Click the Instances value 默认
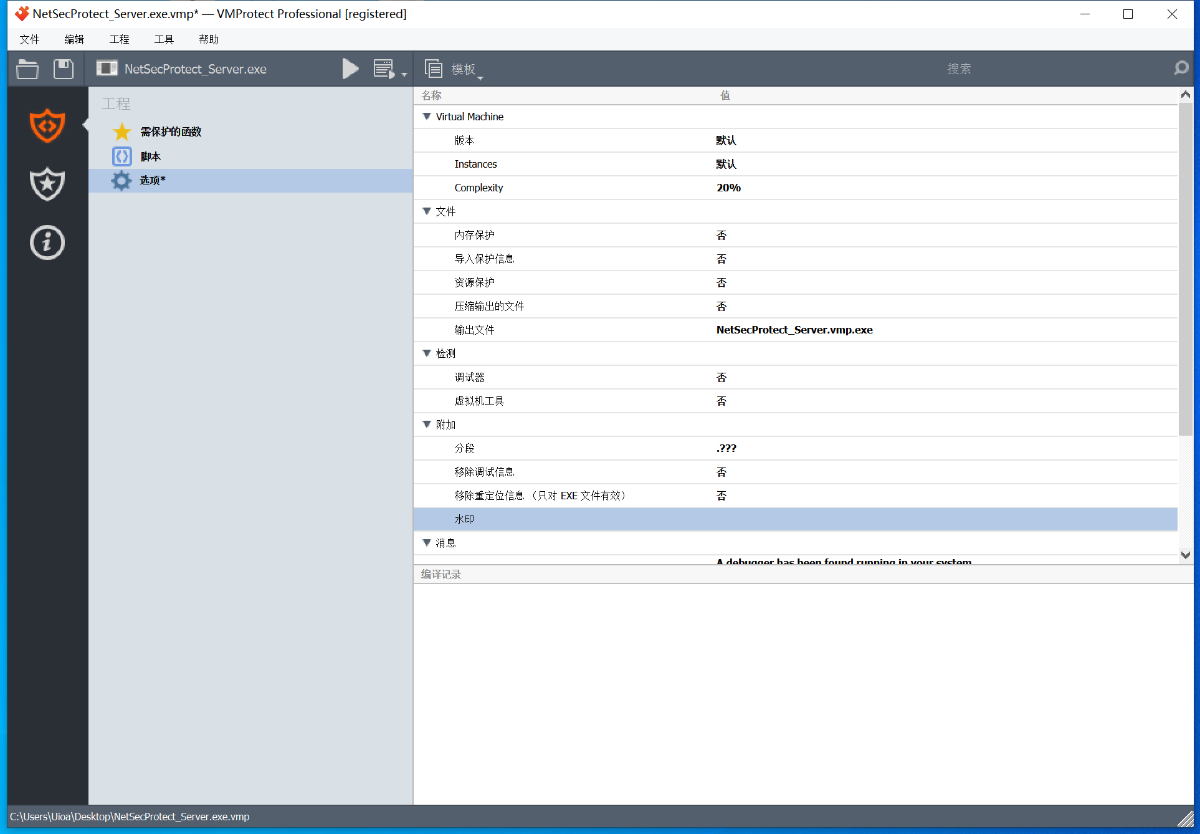Viewport: 1200px width, 834px height. [727, 164]
